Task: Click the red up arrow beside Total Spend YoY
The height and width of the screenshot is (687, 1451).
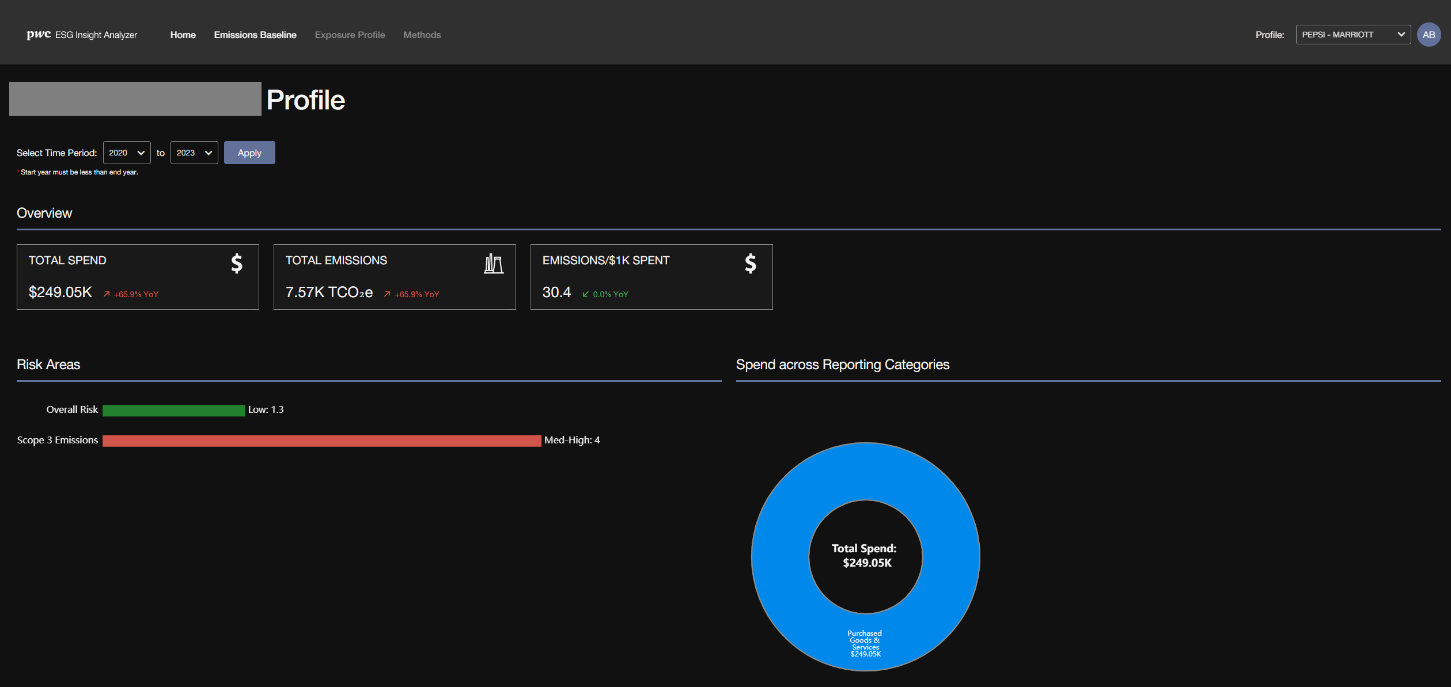Action: 107,294
